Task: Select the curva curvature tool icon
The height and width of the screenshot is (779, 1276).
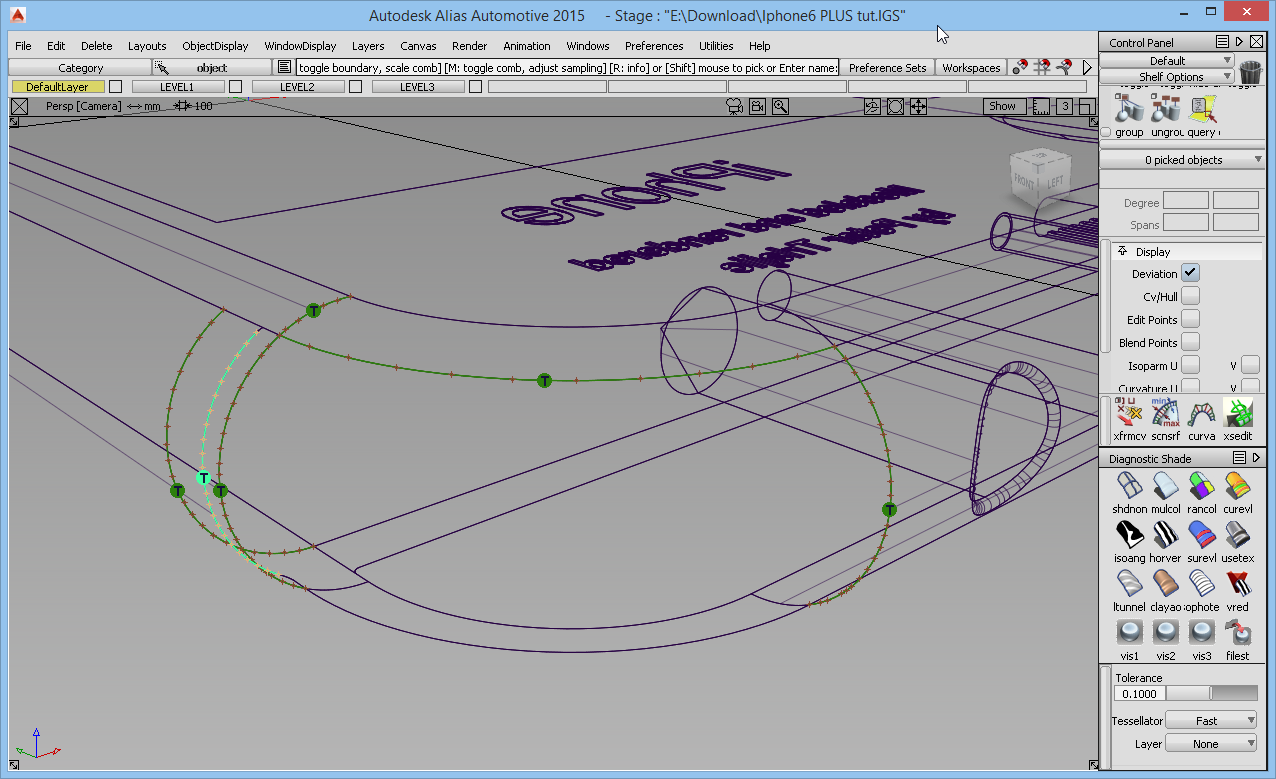Action: coord(1202,413)
